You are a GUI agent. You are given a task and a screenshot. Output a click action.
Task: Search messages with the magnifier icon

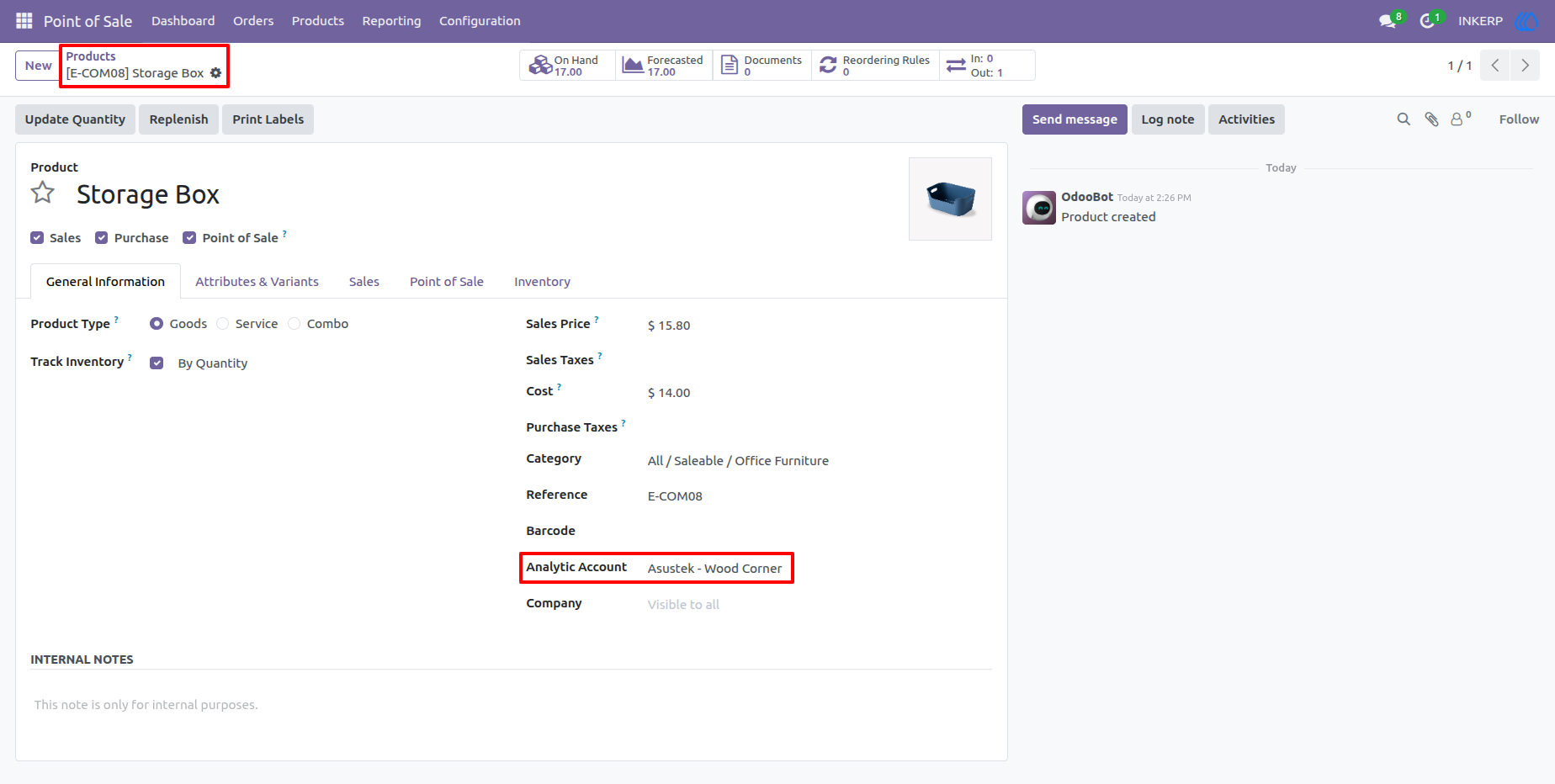(1404, 119)
